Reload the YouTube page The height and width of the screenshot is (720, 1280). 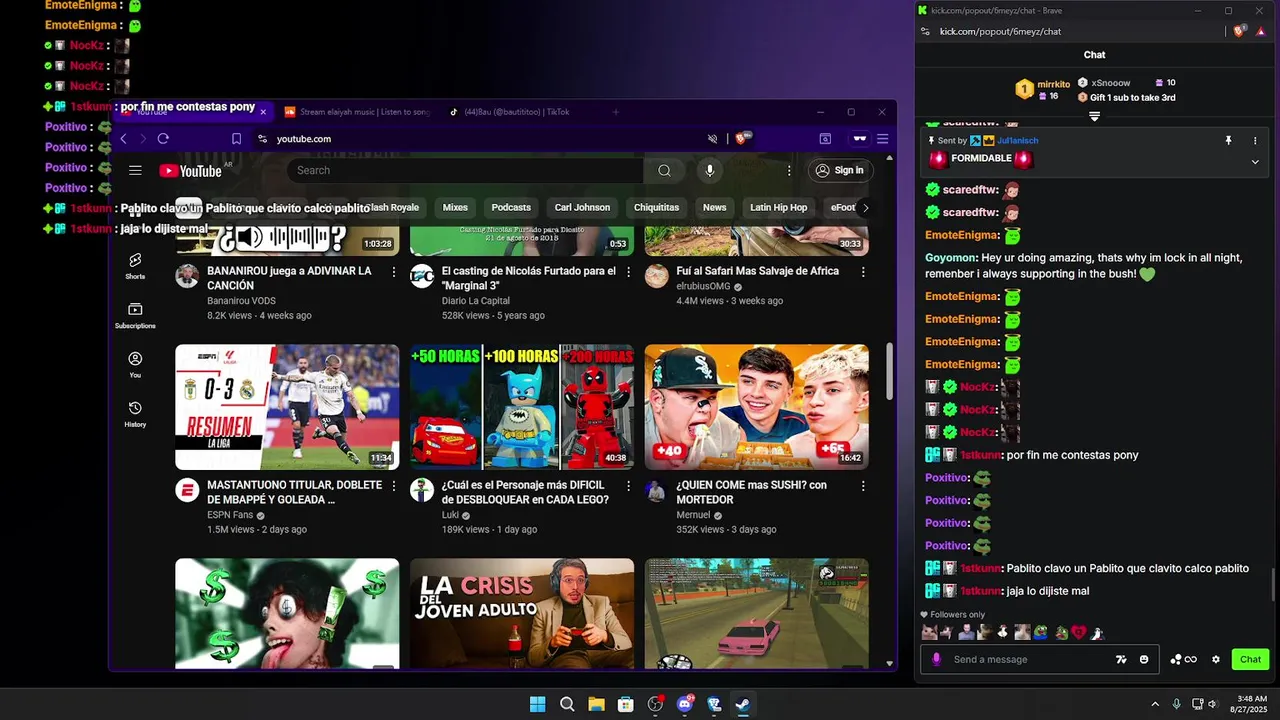tap(163, 139)
